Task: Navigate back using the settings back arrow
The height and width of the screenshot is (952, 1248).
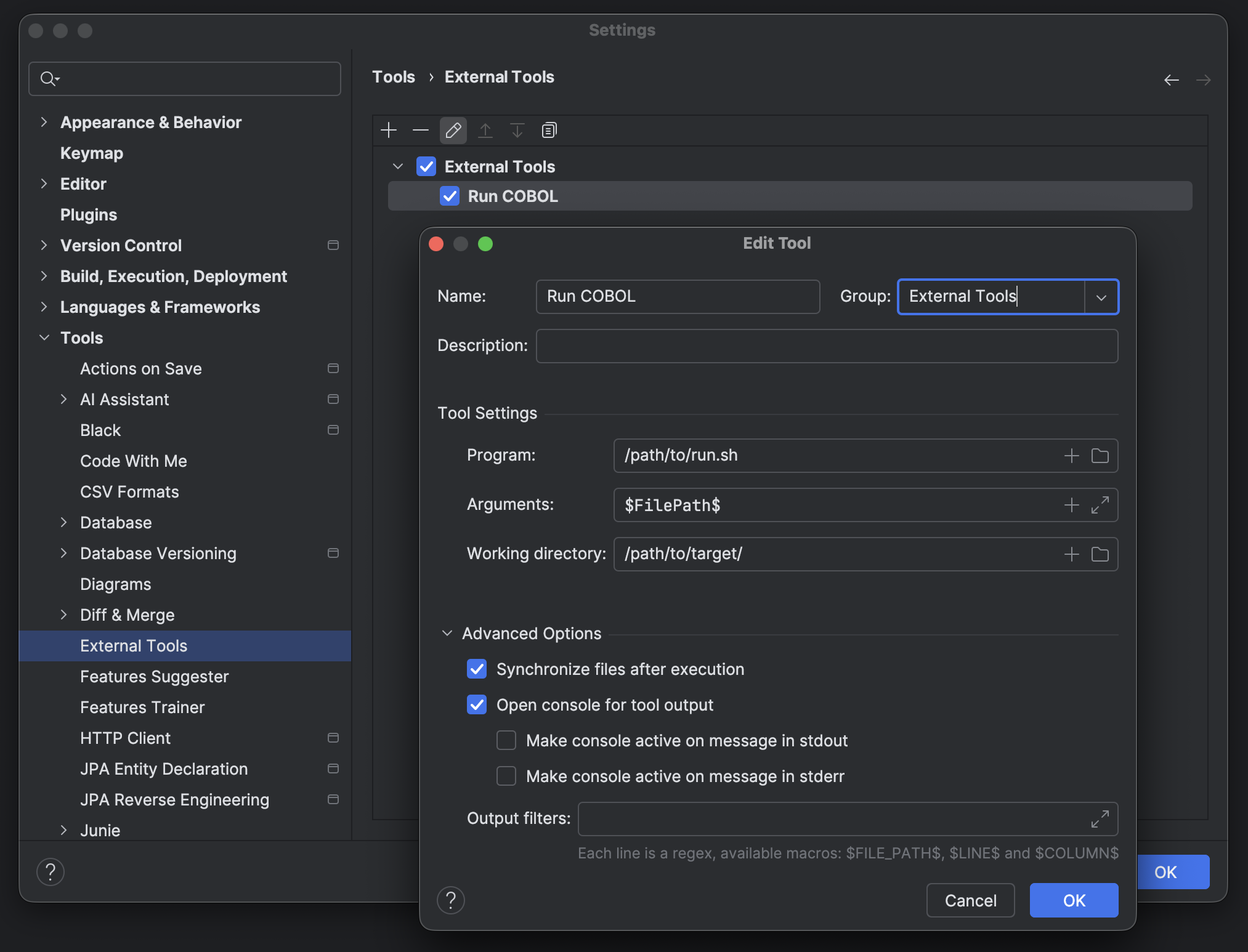Action: point(1171,80)
